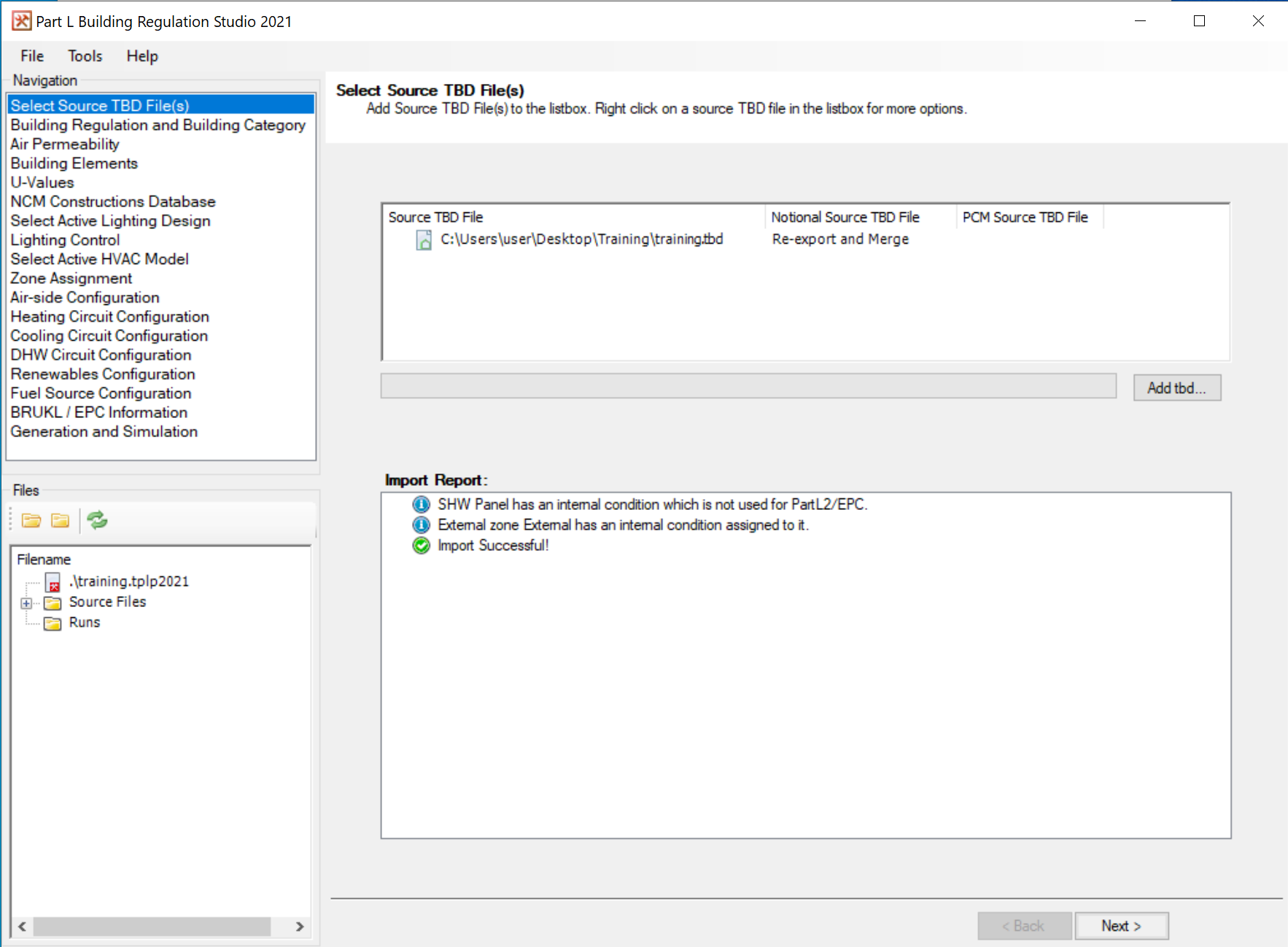Viewport: 1288px width, 947px height.
Task: Select the External zone internal condition message
Action: (624, 525)
